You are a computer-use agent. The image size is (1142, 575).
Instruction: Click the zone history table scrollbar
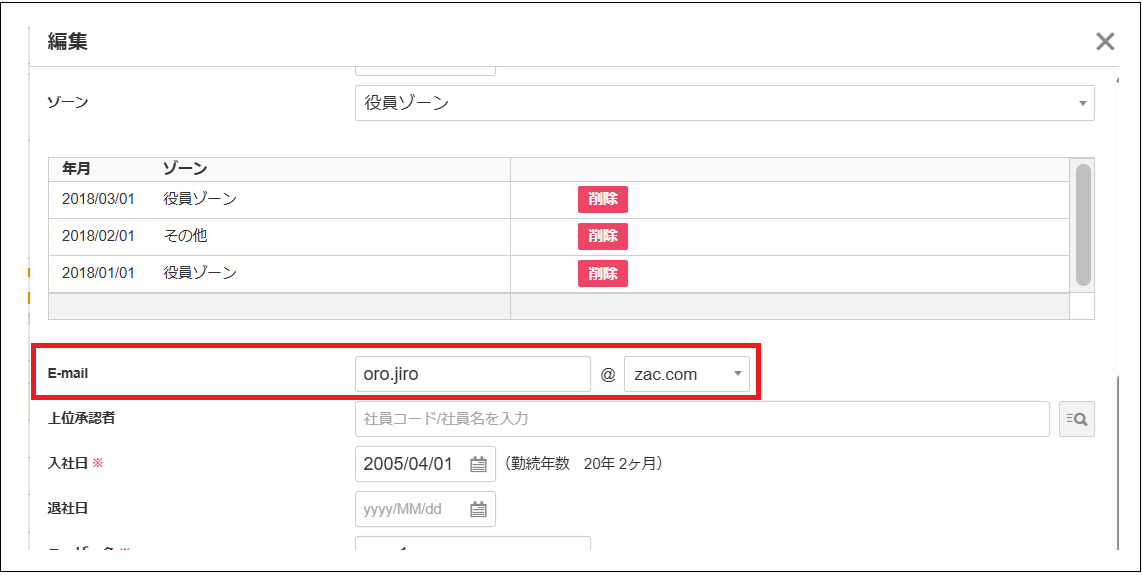[x=1083, y=225]
